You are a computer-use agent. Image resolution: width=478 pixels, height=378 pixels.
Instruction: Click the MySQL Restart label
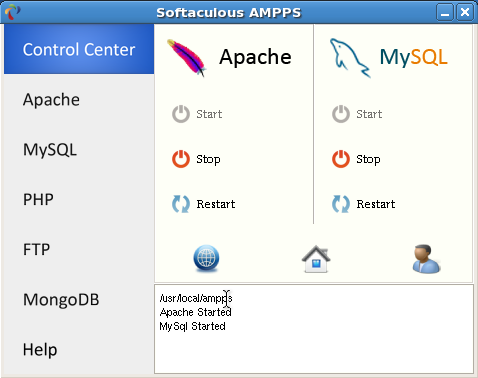coord(376,204)
